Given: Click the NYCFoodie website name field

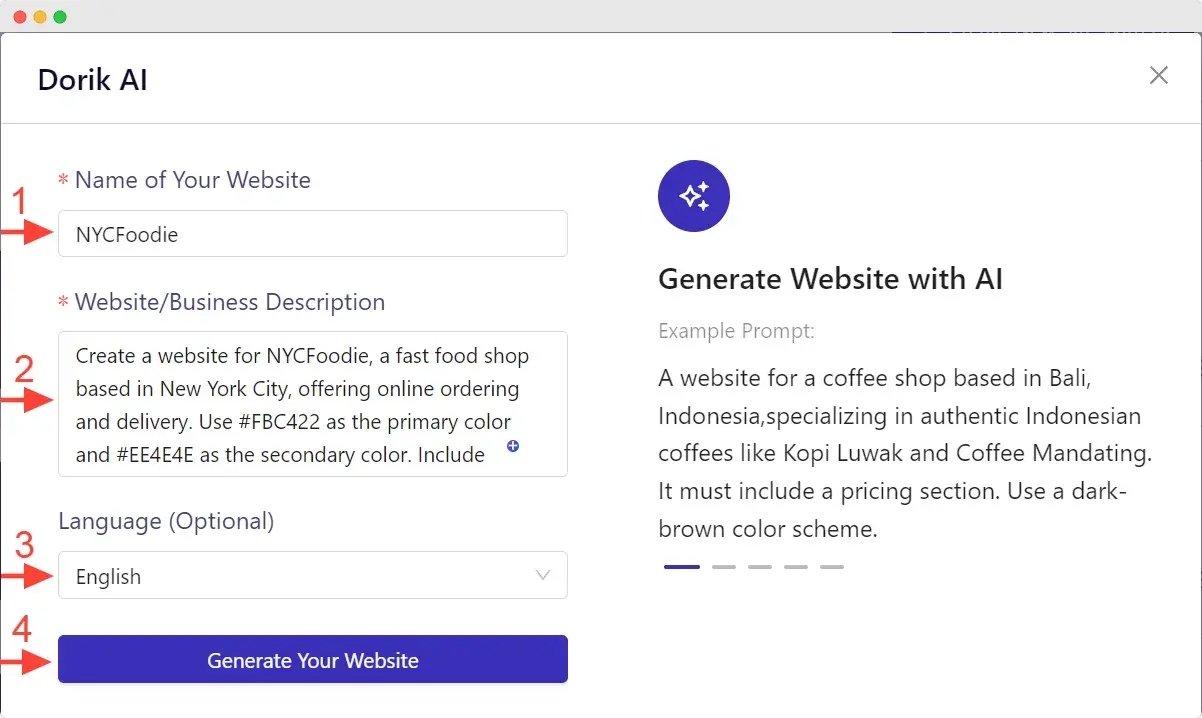Looking at the screenshot, I should click(312, 234).
